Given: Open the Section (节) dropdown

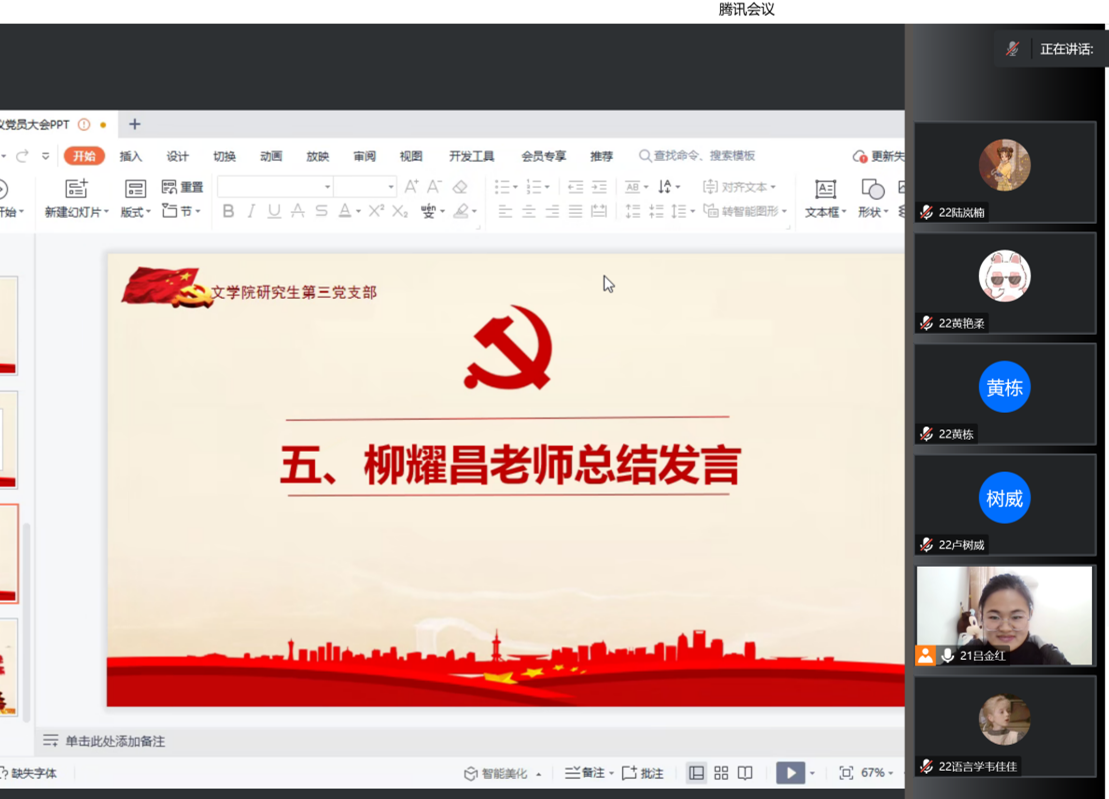Looking at the screenshot, I should point(181,211).
